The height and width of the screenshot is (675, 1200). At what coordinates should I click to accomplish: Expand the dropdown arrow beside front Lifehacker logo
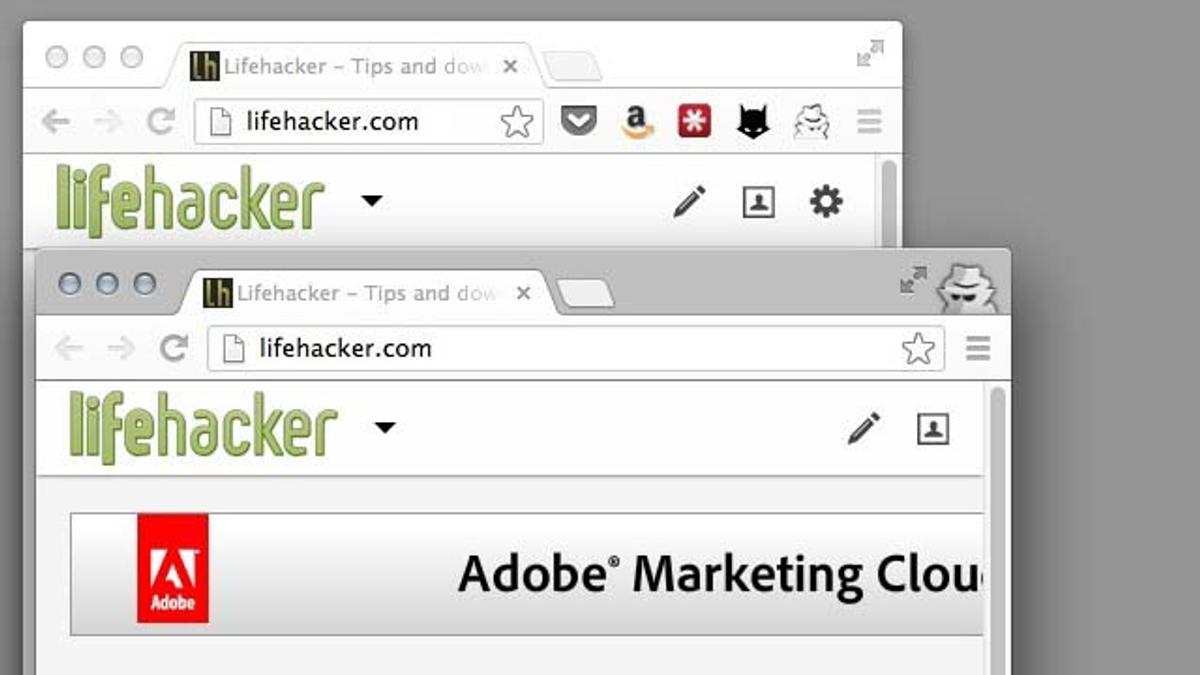tap(385, 428)
